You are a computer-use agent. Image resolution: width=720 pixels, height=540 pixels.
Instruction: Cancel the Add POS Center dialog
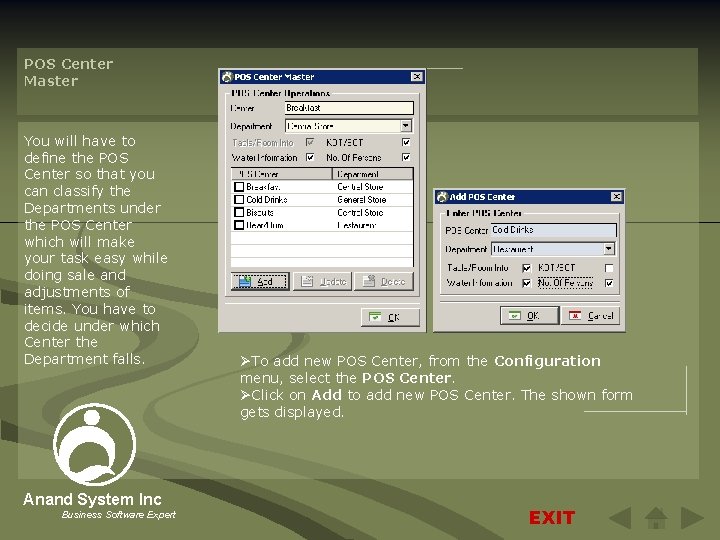[x=591, y=315]
